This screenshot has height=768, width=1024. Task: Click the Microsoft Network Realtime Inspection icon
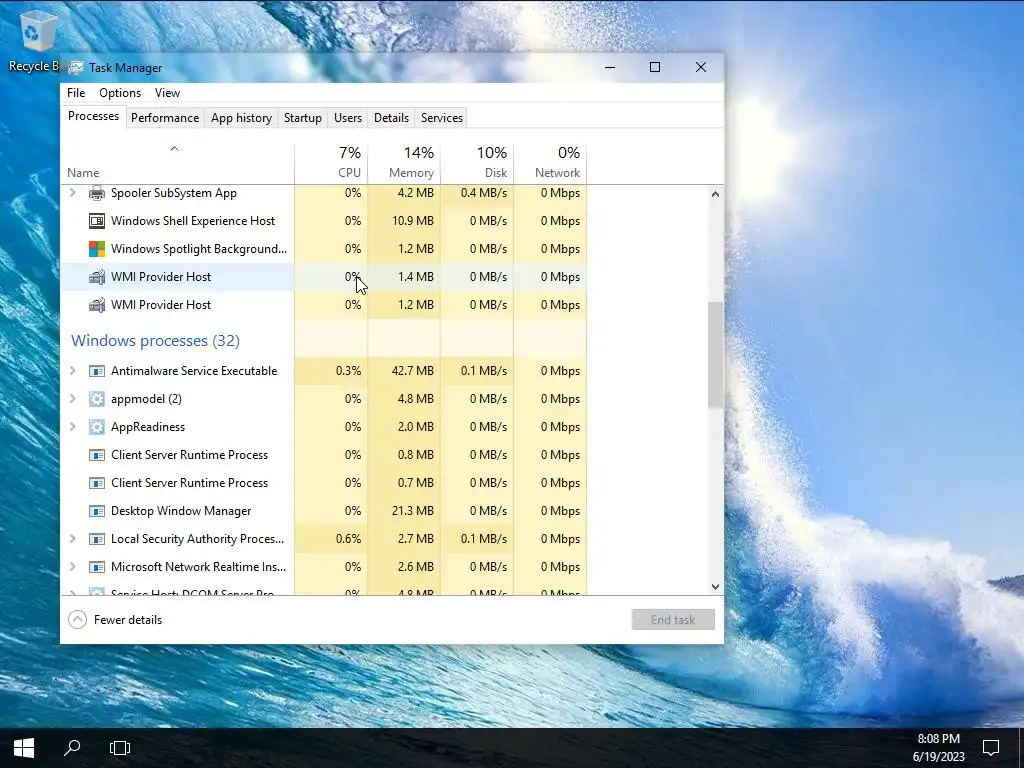(97, 567)
